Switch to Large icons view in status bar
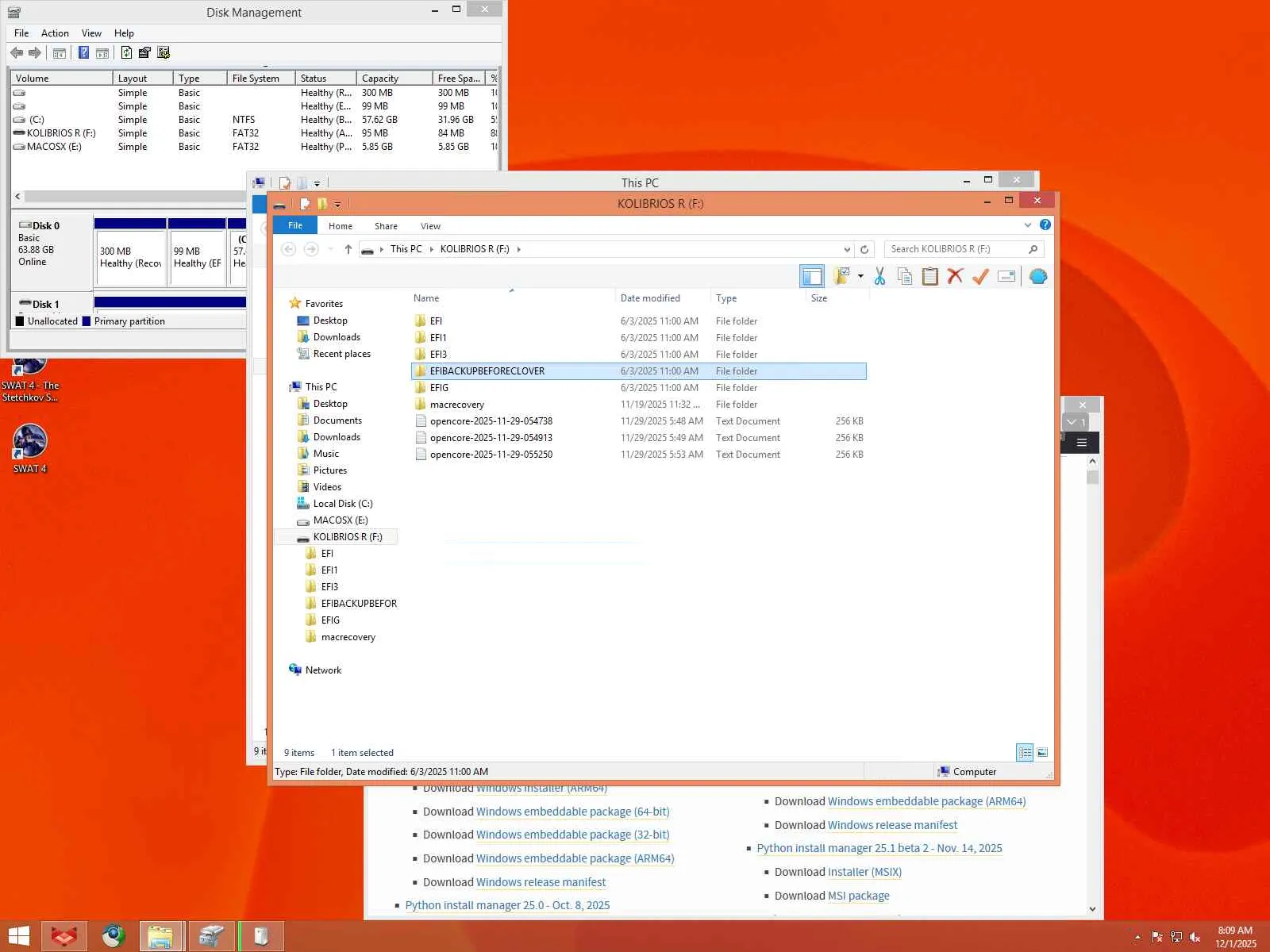The height and width of the screenshot is (952, 1270). [1042, 752]
